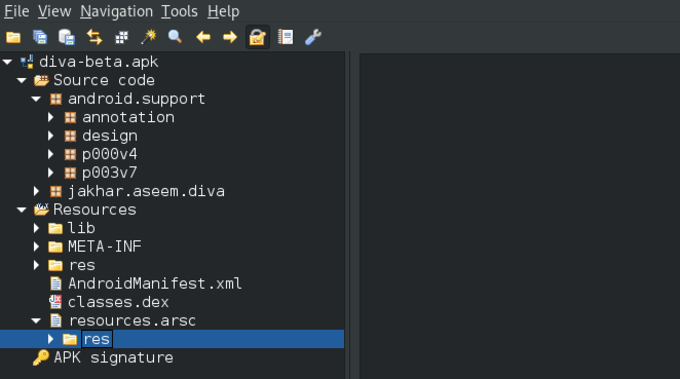Click the META-INF folder icon

[55, 247]
